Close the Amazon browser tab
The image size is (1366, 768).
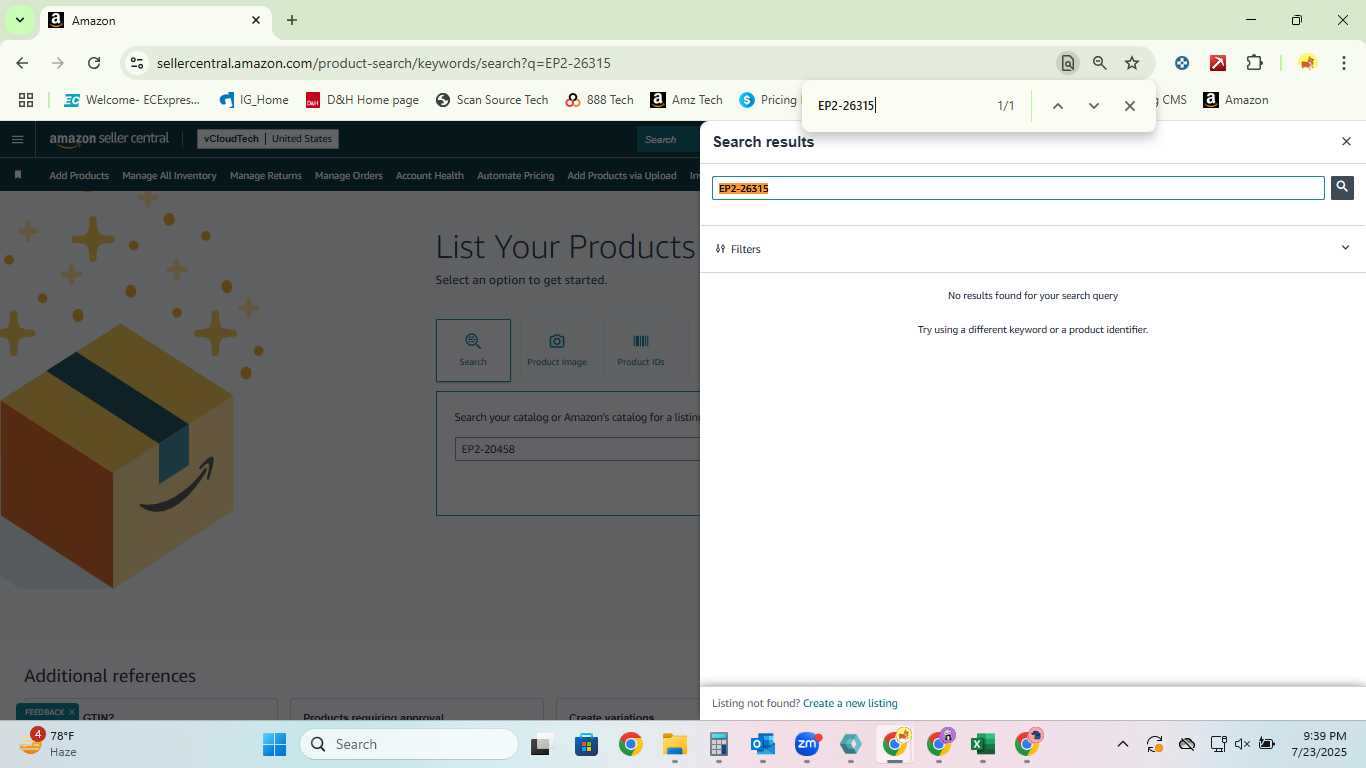(256, 20)
